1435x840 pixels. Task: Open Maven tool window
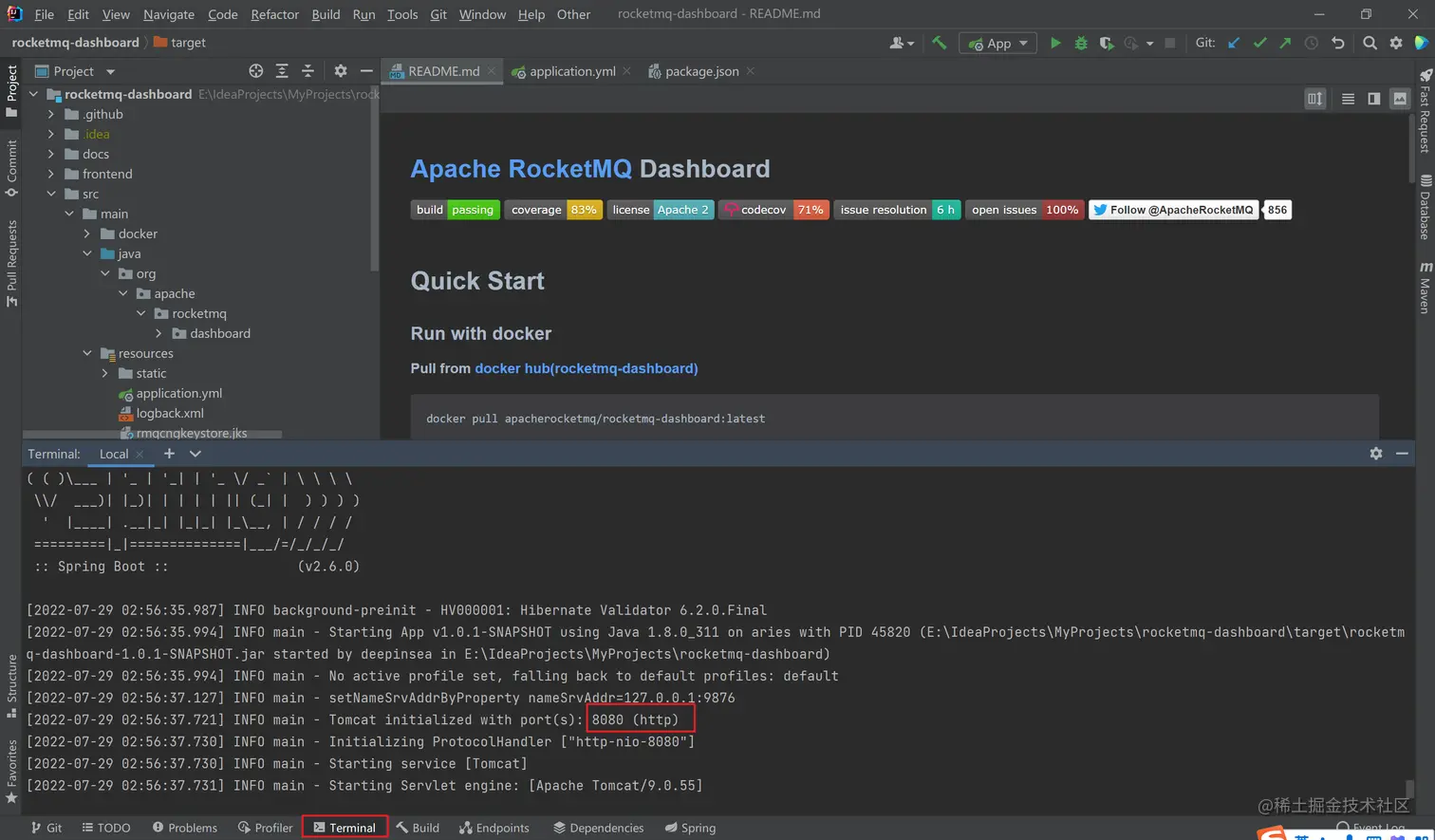[1425, 288]
